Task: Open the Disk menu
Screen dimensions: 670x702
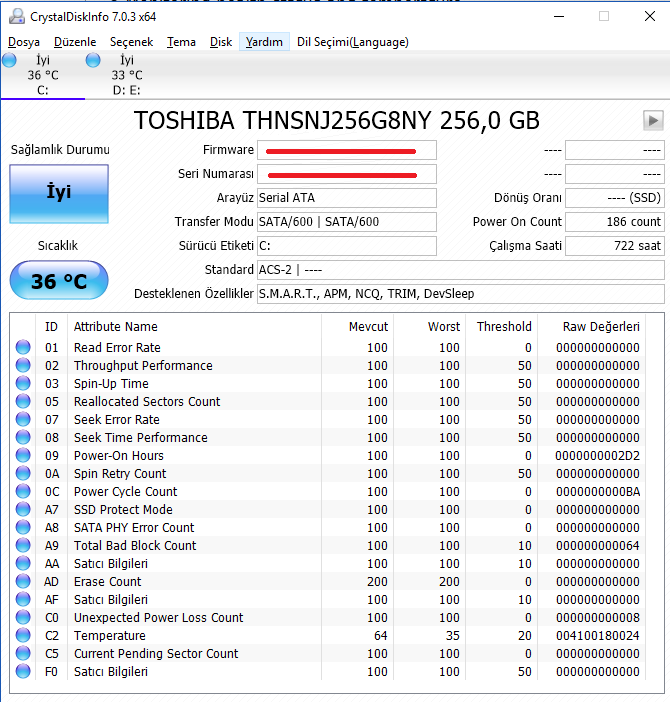Action: (221, 42)
